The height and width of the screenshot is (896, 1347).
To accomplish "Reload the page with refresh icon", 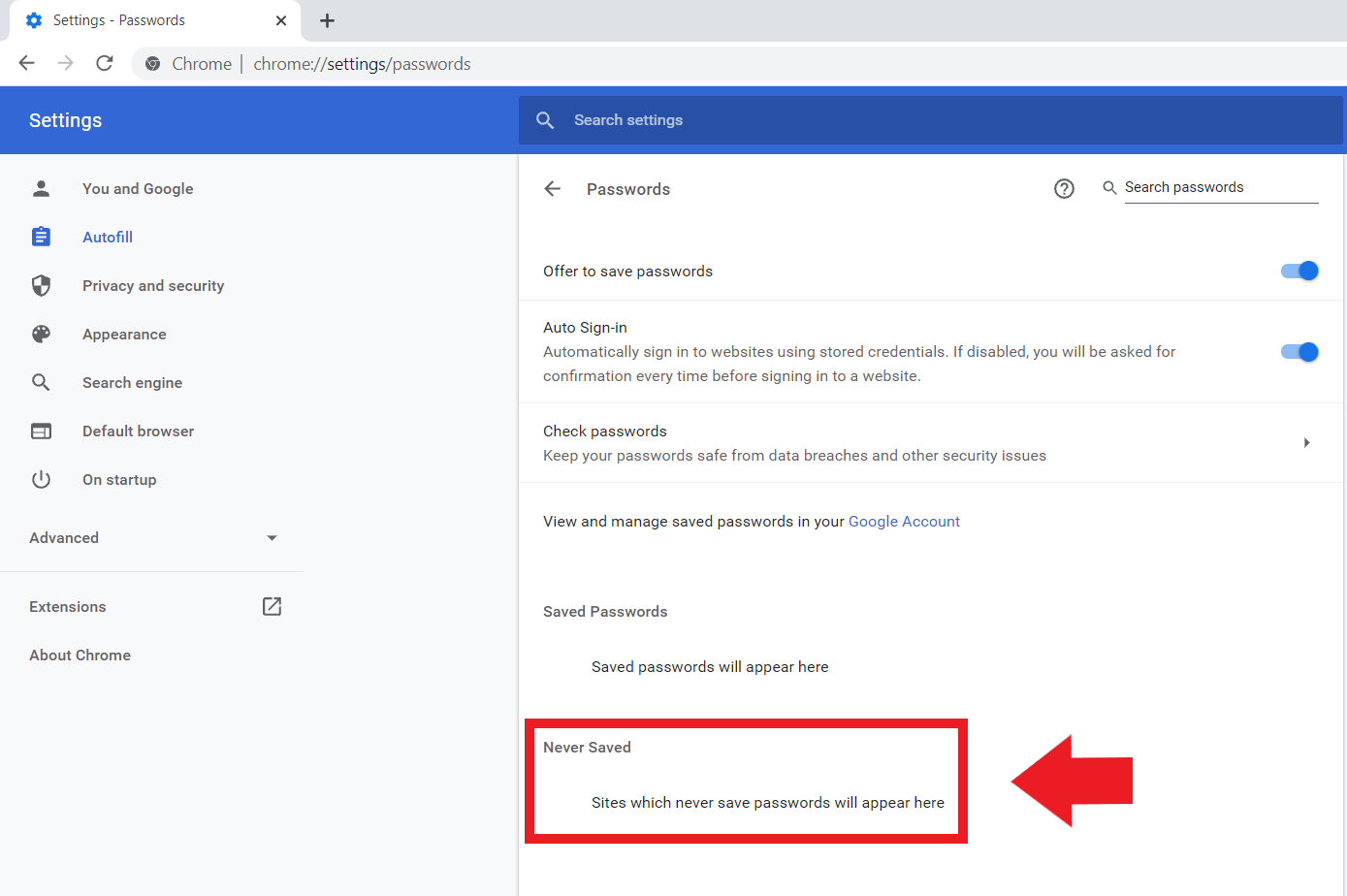I will tap(105, 63).
